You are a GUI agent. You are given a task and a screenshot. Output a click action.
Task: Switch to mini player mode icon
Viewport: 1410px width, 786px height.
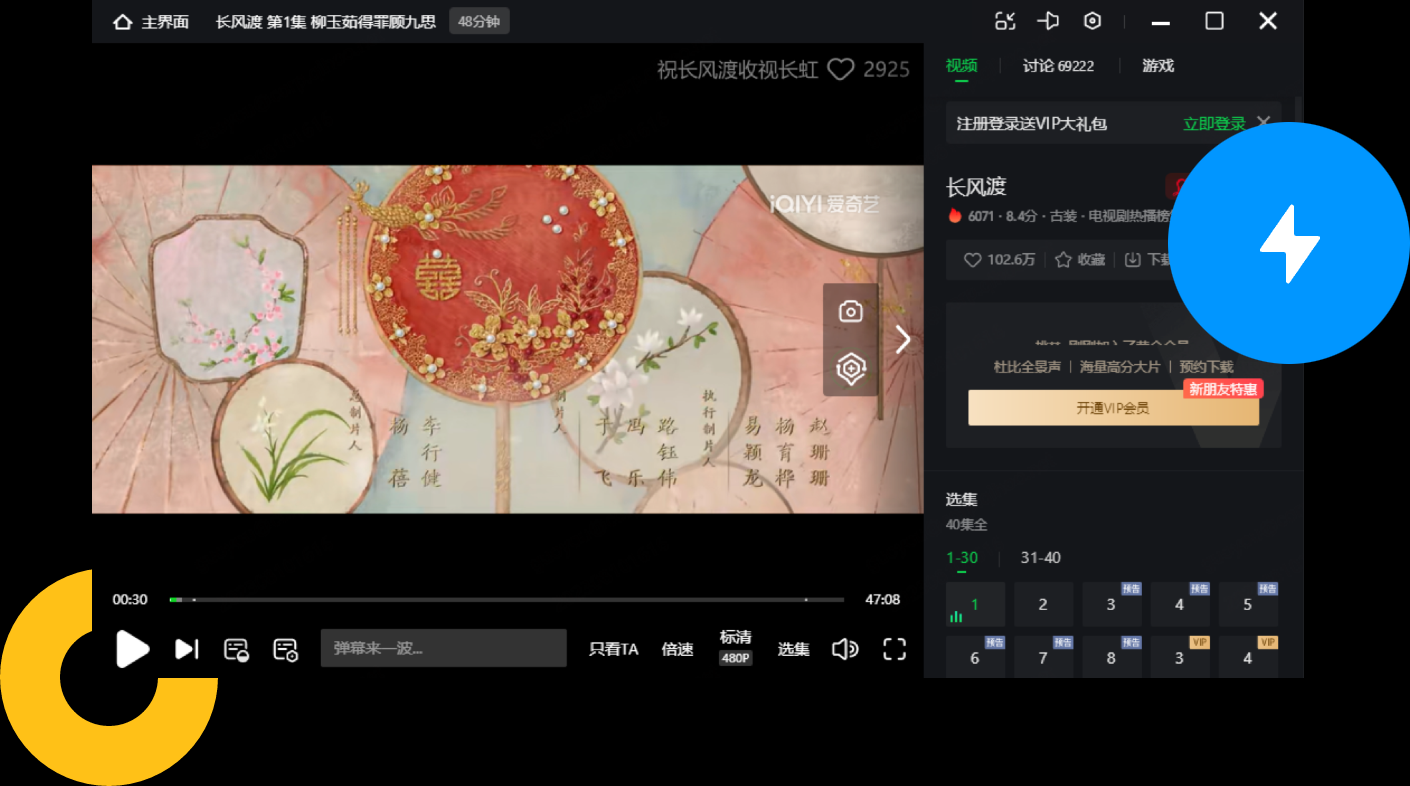[1005, 21]
